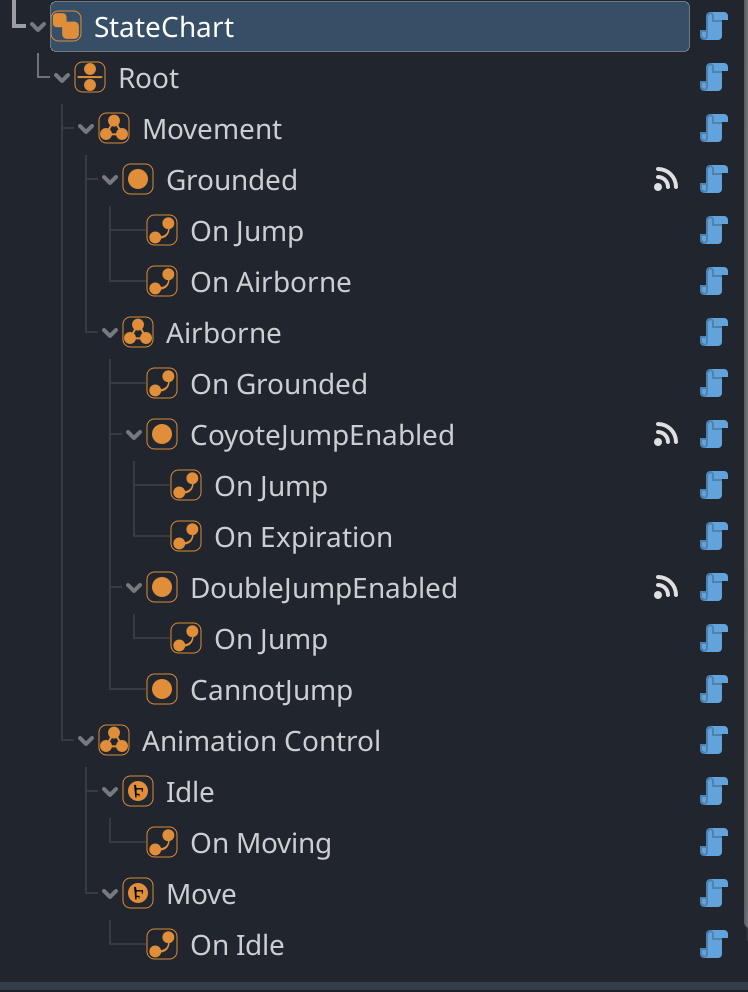Viewport: 748px width, 992px height.
Task: Click the compound state icon beside Movement
Action: pos(114,128)
